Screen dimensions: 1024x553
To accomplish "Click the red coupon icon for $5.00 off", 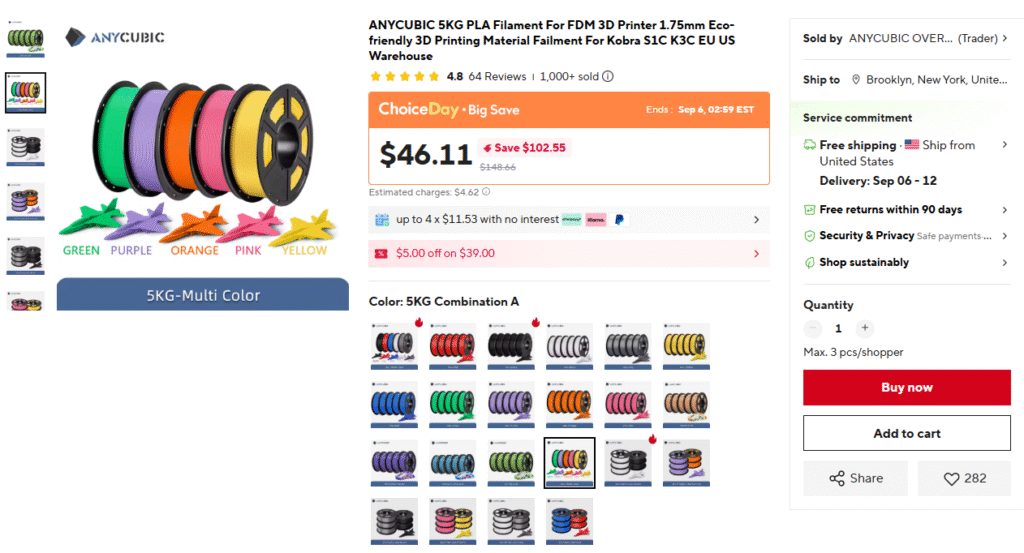I will [381, 253].
